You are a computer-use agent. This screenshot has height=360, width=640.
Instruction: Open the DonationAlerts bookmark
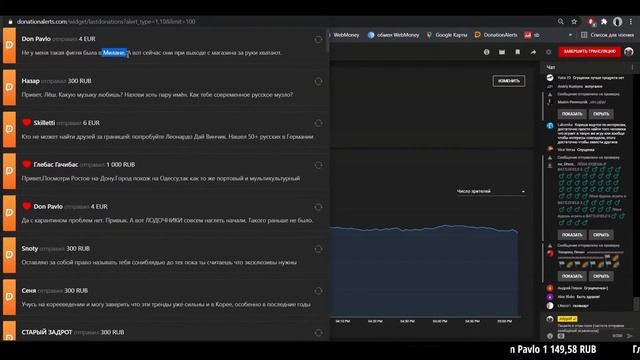(496, 35)
